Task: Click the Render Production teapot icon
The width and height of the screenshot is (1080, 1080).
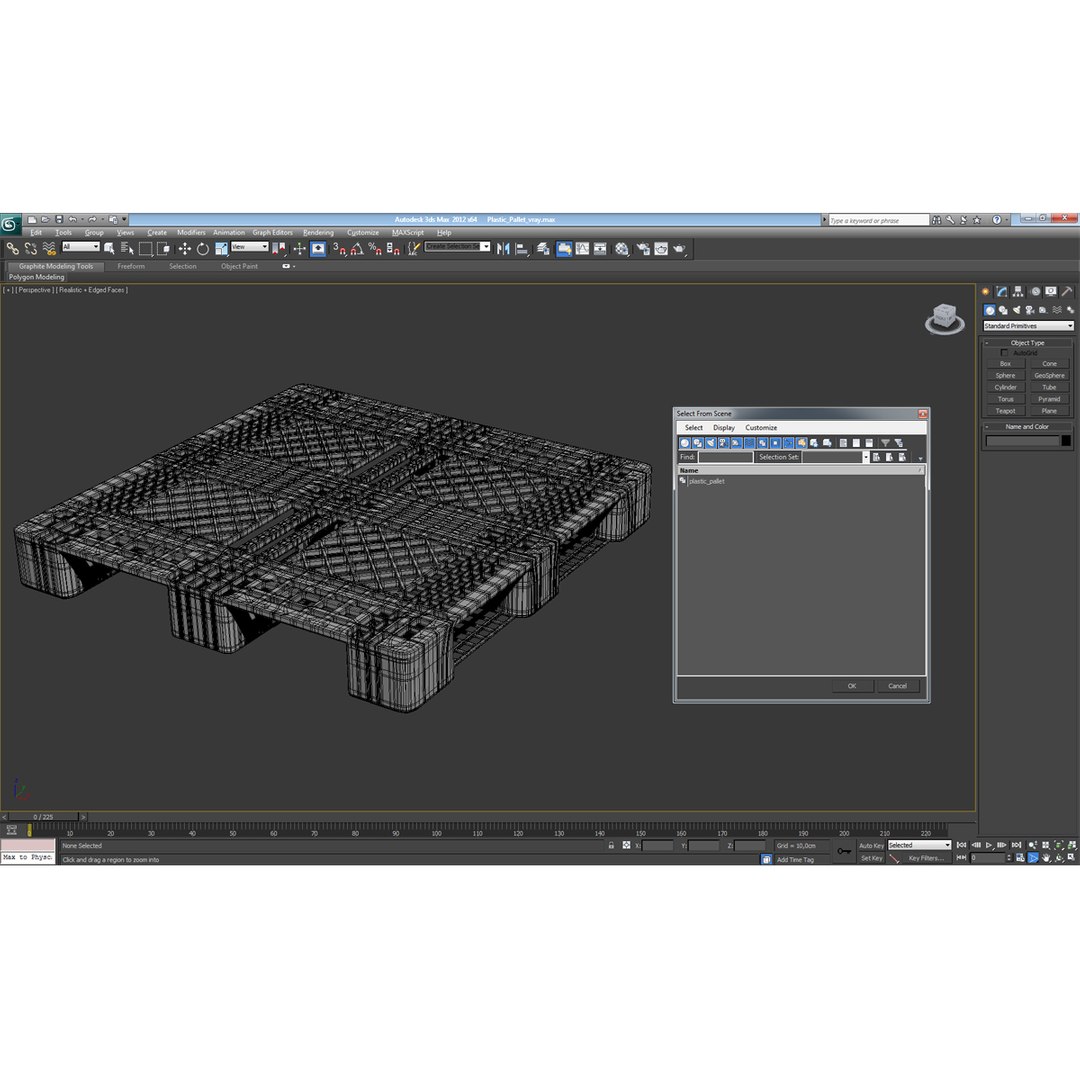Action: click(x=679, y=249)
